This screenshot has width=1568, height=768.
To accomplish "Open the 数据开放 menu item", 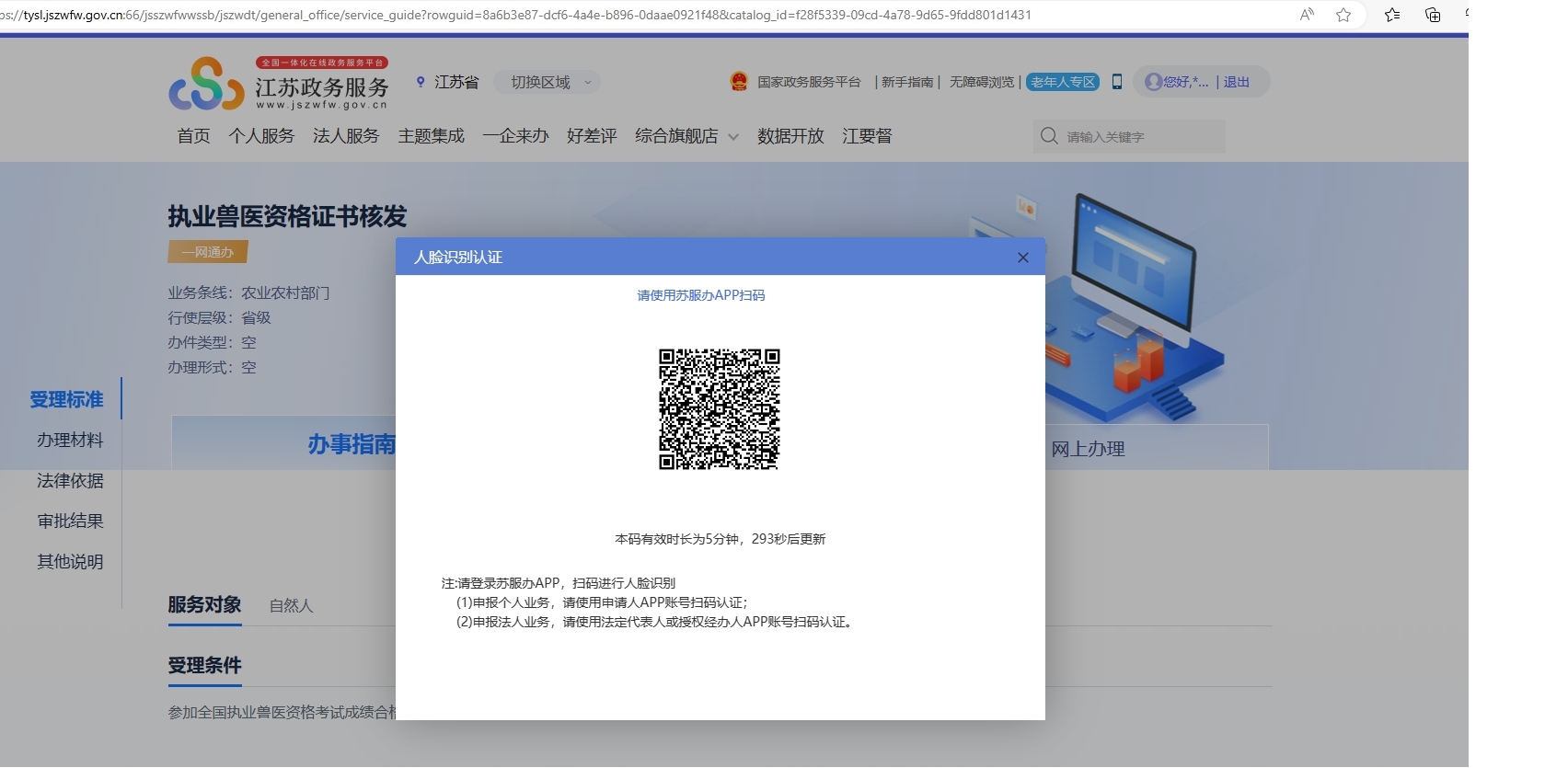I will pos(790,136).
